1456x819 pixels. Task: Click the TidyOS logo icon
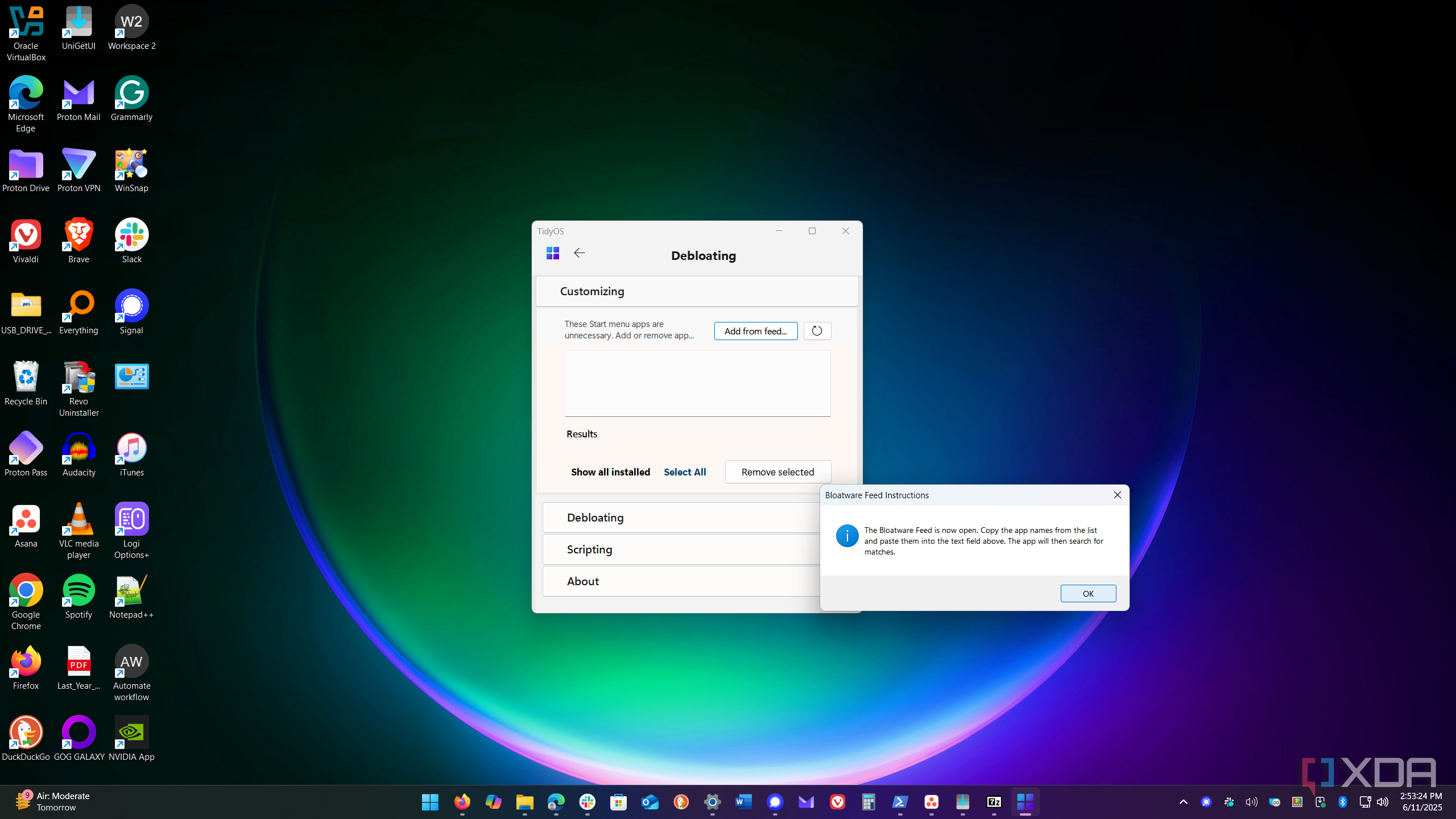point(552,253)
